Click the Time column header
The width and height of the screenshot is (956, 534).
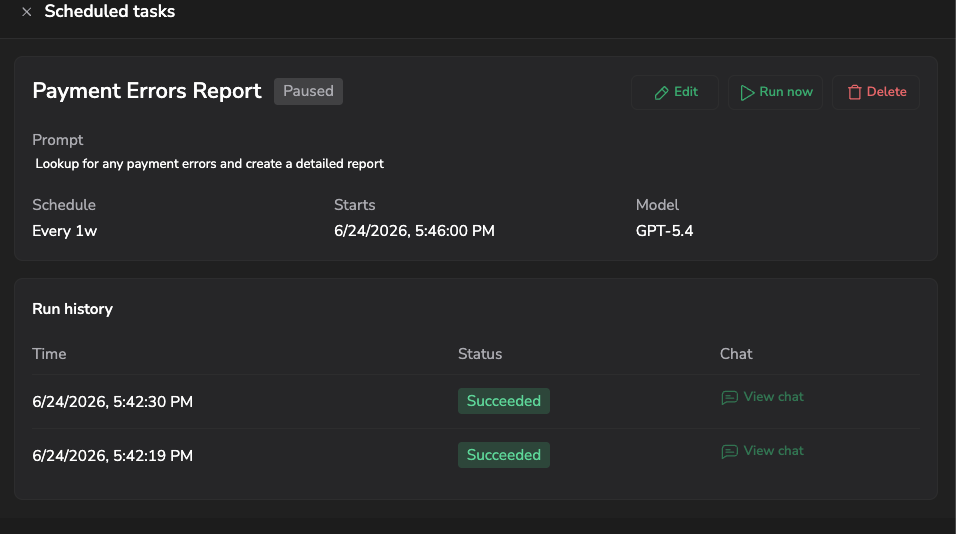click(49, 354)
